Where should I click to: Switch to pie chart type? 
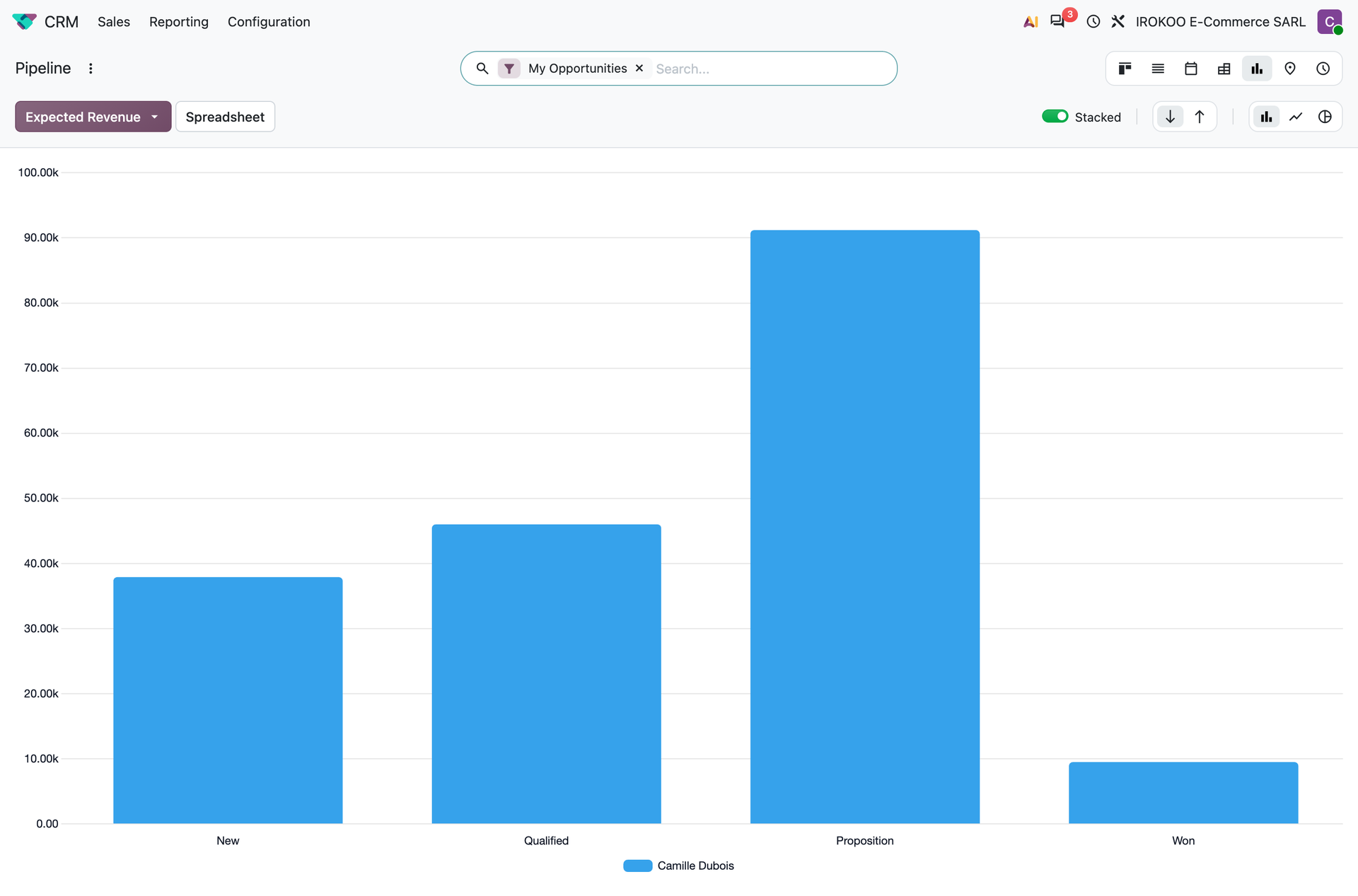[x=1325, y=117]
